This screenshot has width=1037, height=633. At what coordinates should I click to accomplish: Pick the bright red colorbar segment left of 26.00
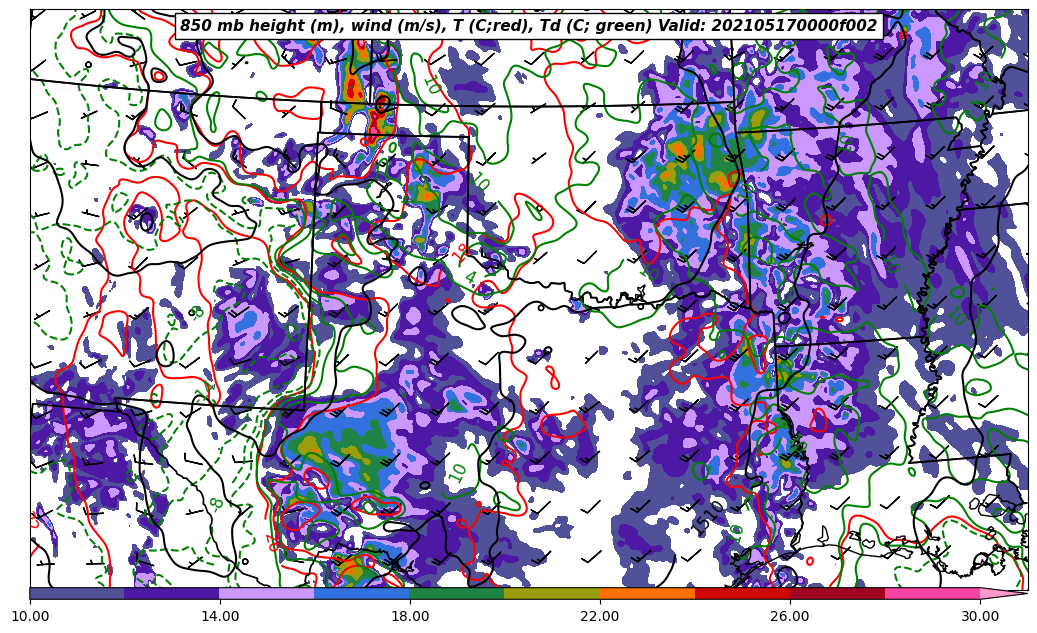742,593
